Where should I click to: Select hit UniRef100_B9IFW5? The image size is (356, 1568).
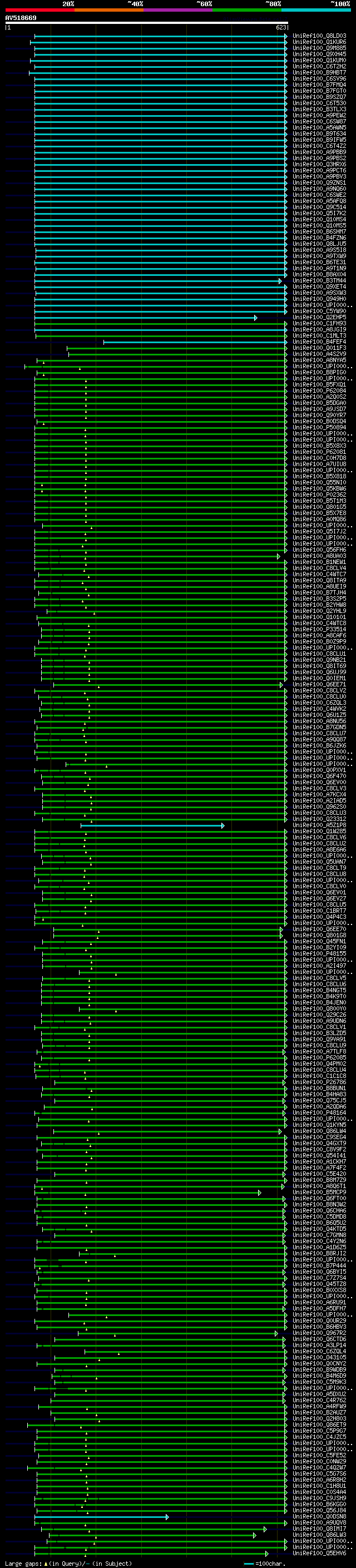[x=319, y=140]
